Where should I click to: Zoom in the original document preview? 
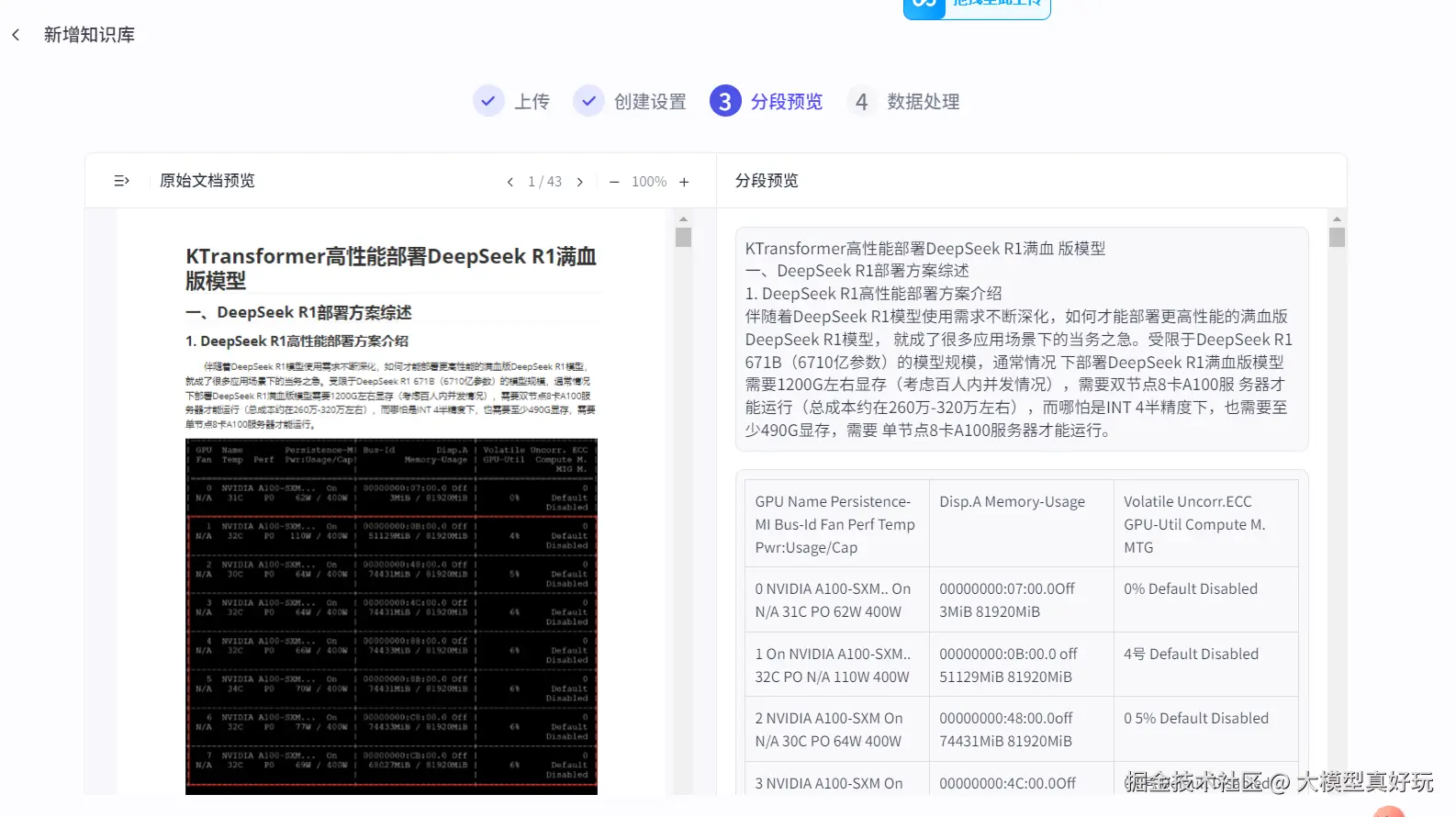click(684, 182)
